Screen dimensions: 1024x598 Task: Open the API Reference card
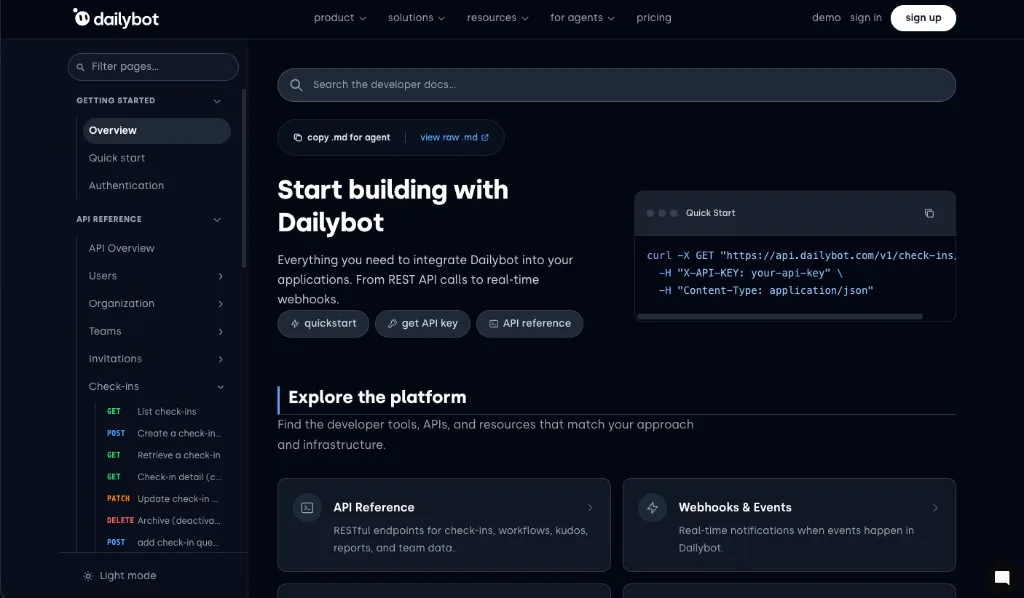(443, 525)
